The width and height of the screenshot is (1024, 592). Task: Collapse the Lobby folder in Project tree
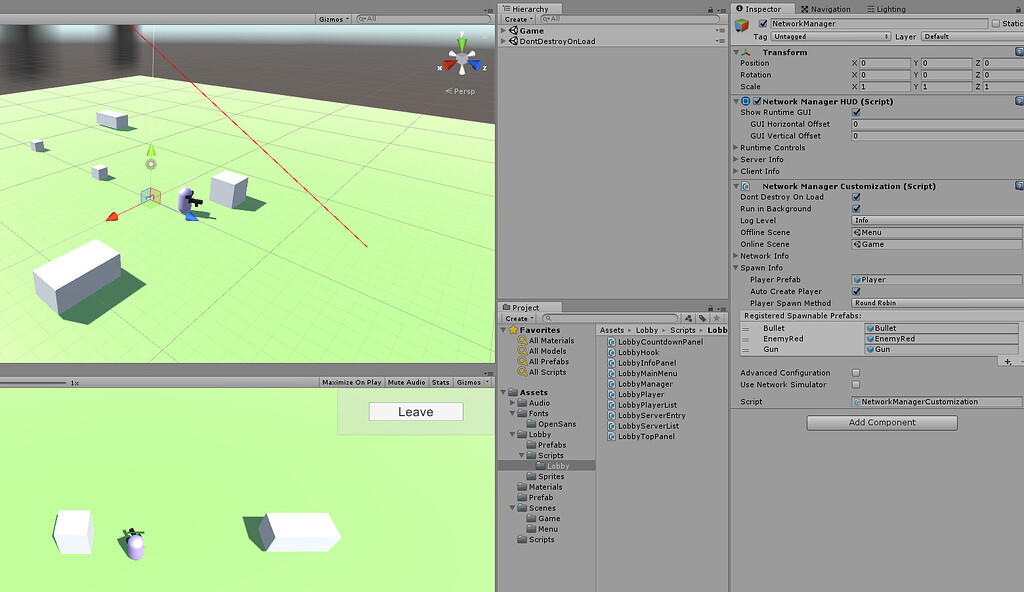(x=513, y=434)
